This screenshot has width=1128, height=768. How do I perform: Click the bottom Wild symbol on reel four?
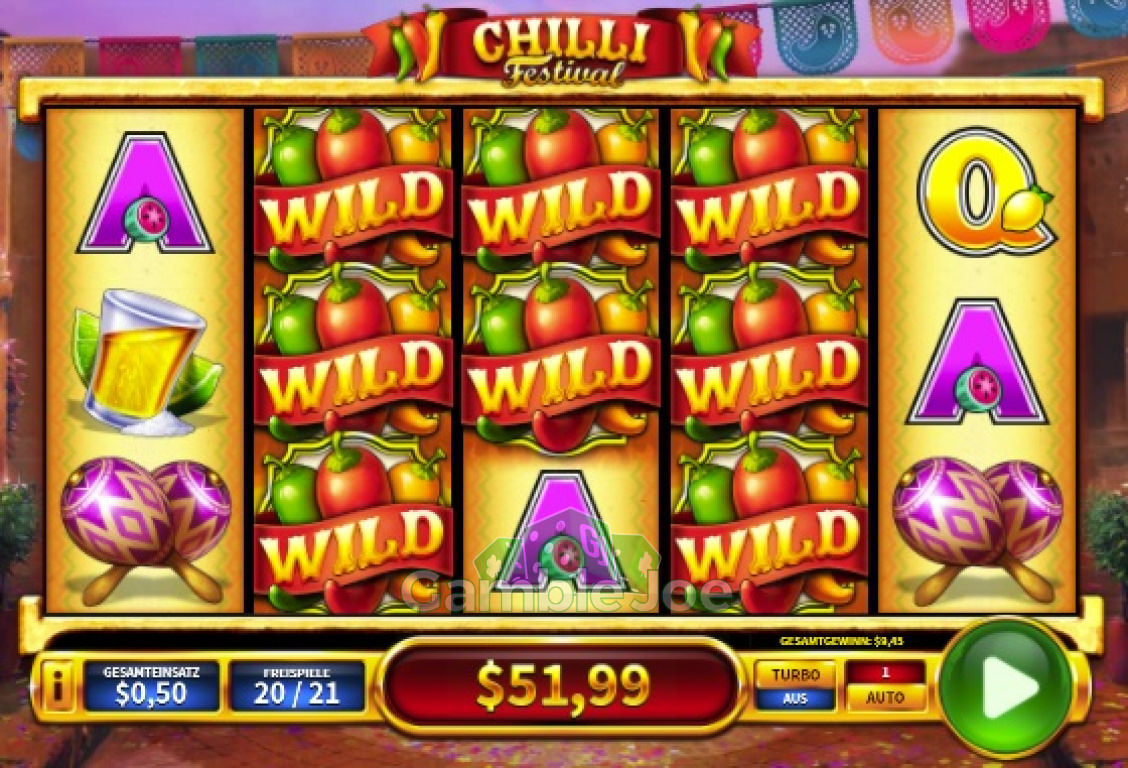769,526
